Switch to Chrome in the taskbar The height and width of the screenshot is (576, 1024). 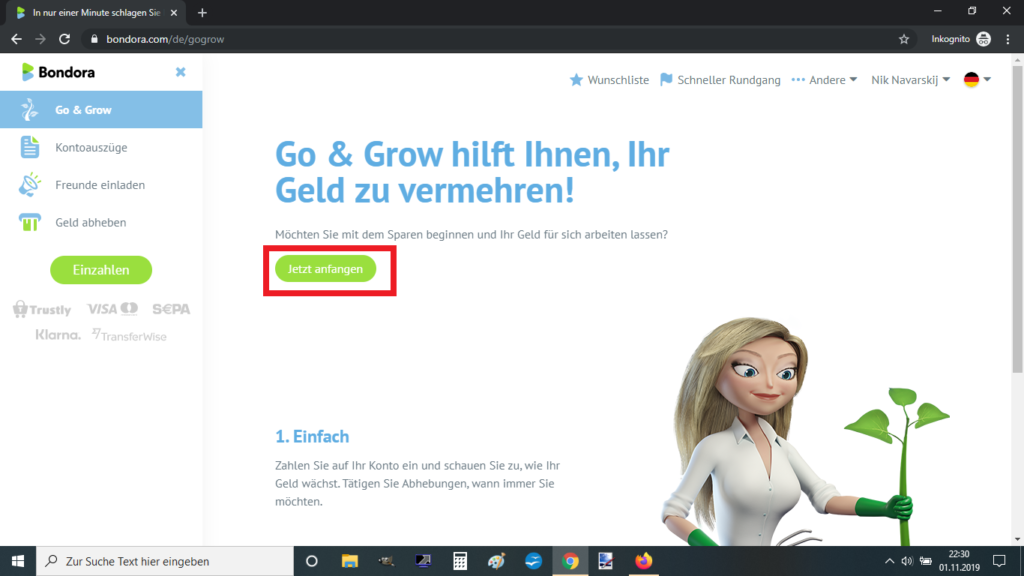[570, 561]
